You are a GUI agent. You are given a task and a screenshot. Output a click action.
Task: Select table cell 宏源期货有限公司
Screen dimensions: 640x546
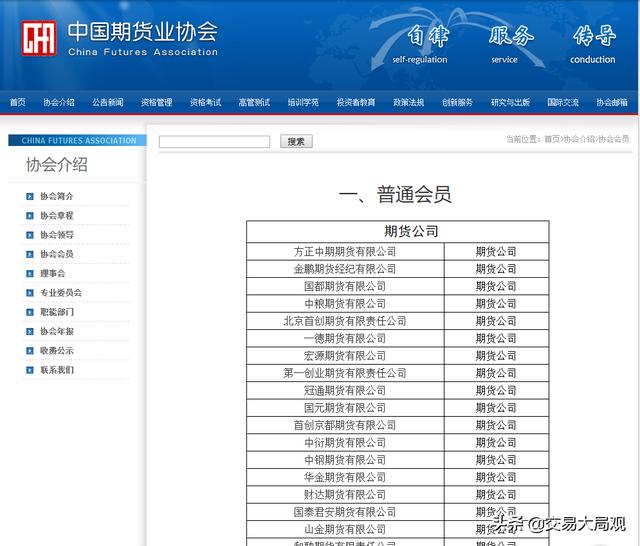click(345, 356)
